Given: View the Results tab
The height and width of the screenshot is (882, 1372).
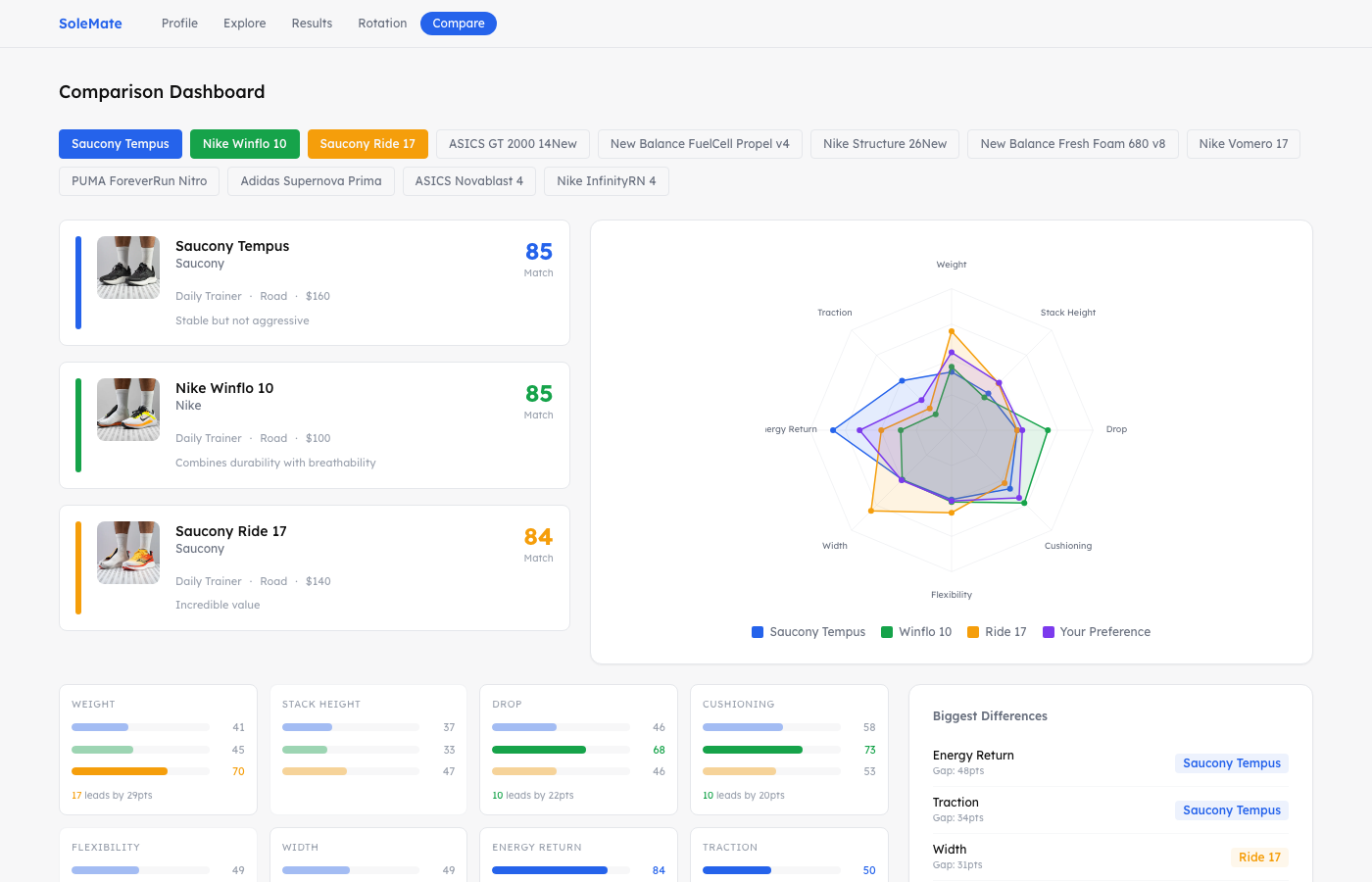Looking at the screenshot, I should 312,23.
